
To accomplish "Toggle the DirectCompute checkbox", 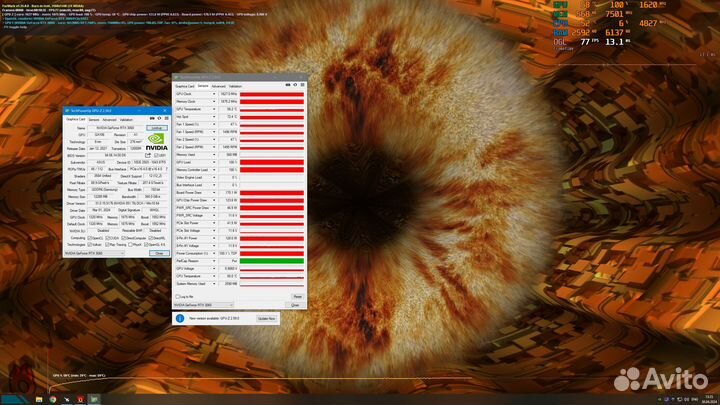I will (x=124, y=238).
